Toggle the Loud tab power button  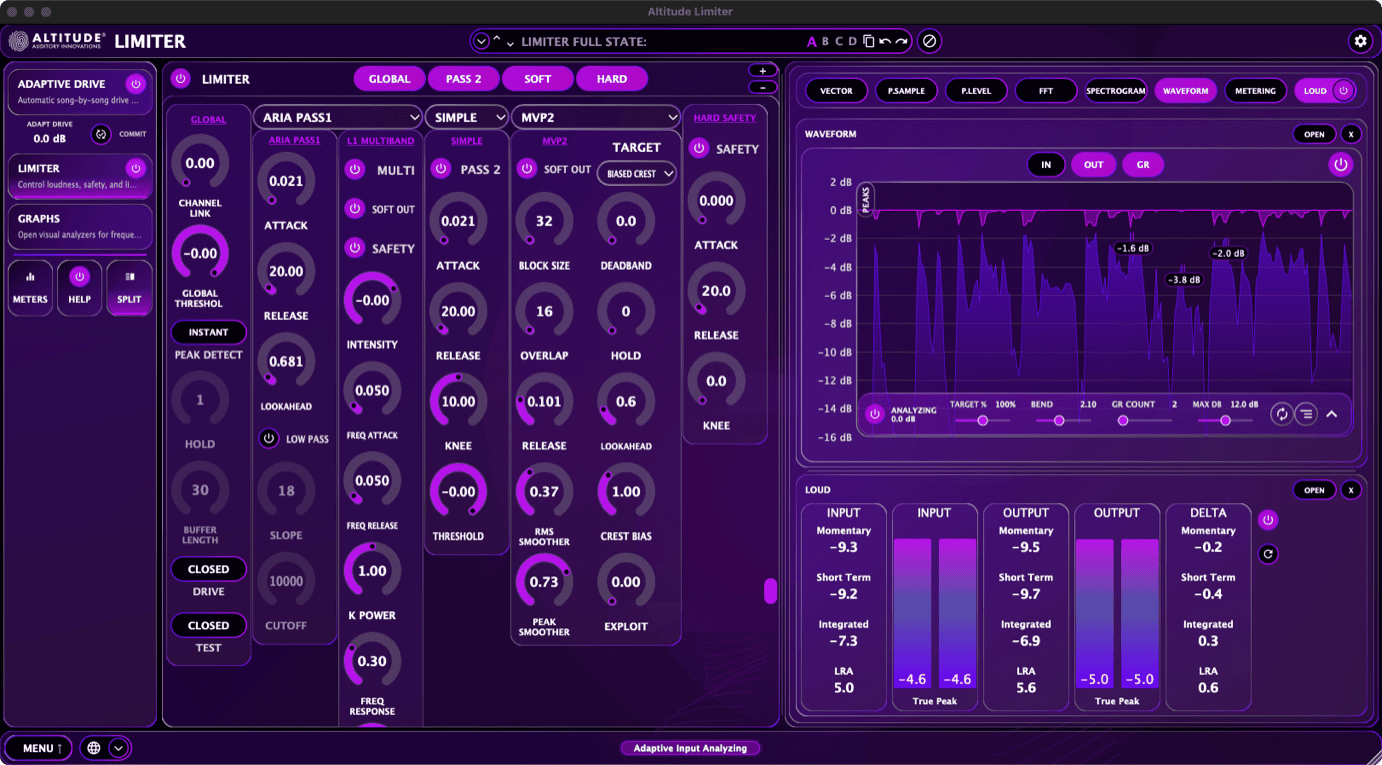point(1343,91)
